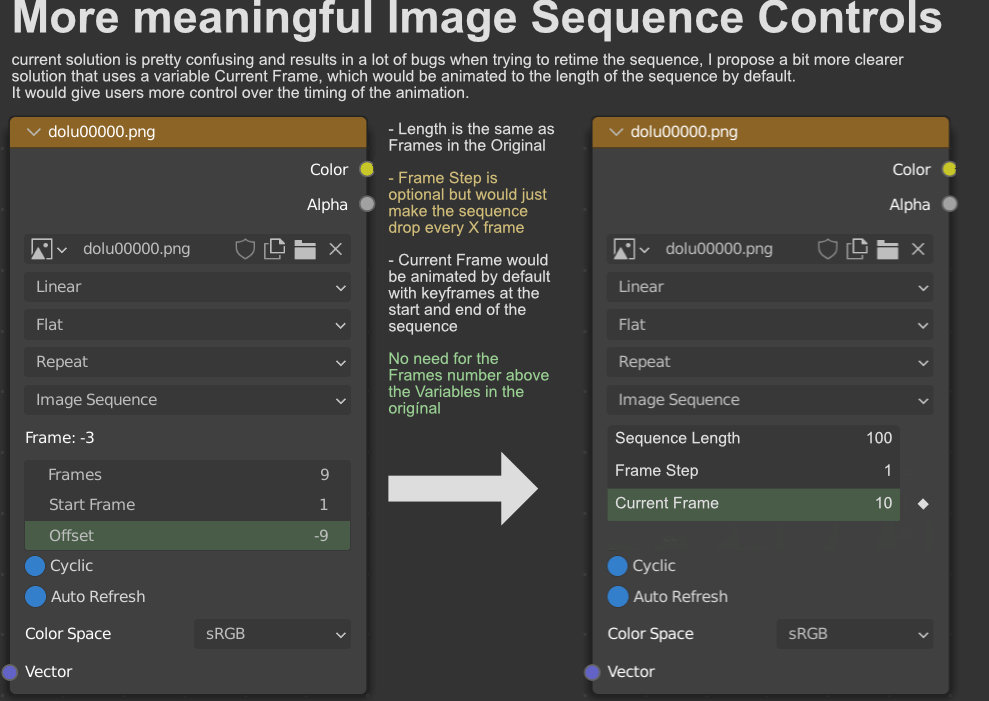Unlink image with X in left node
989x701 pixels.
tap(336, 249)
